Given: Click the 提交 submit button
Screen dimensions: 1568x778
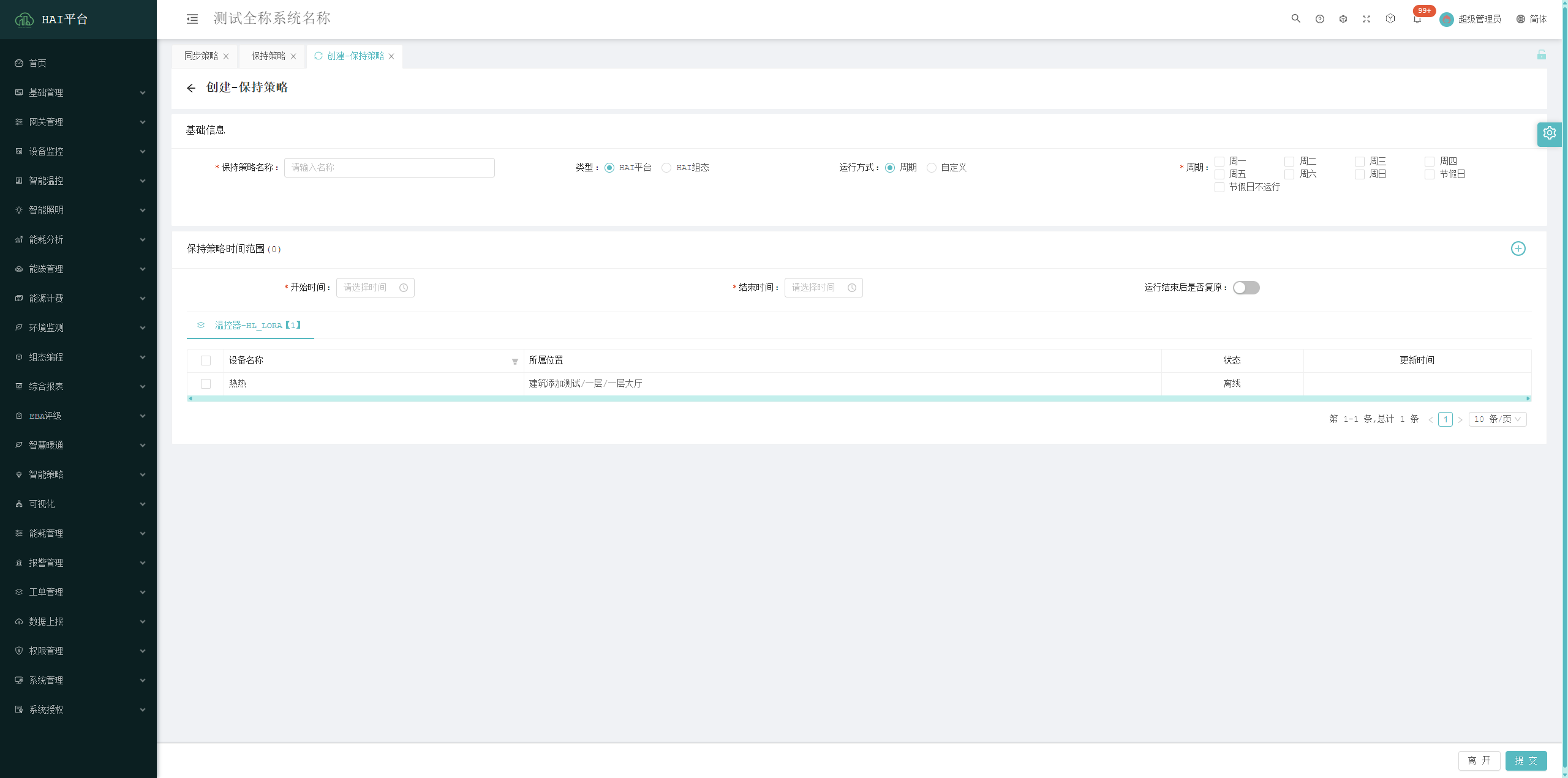Looking at the screenshot, I should (x=1526, y=760).
